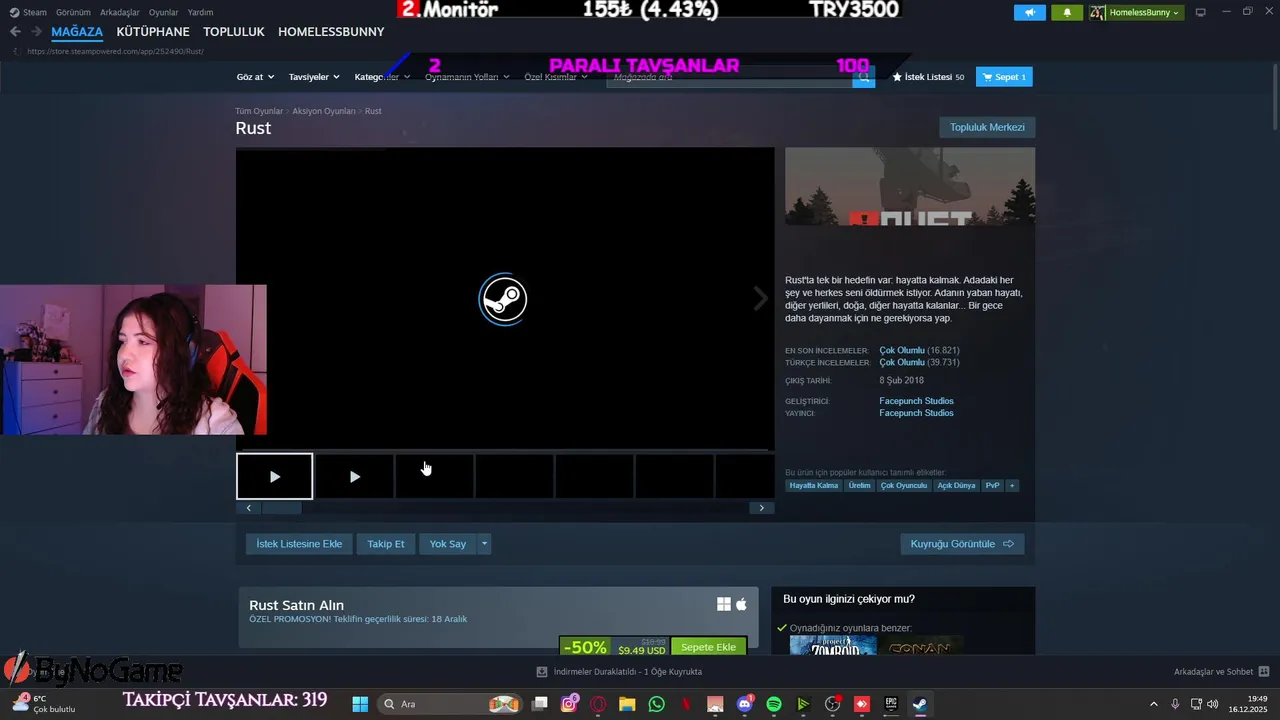Open Netflix from the taskbar
This screenshot has height=720, width=1280.
click(x=686, y=704)
